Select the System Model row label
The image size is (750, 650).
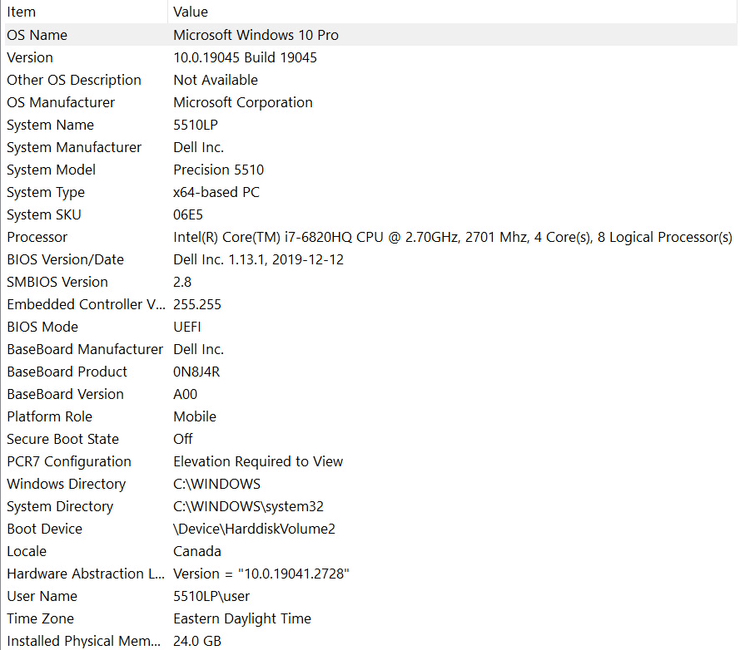click(51, 170)
